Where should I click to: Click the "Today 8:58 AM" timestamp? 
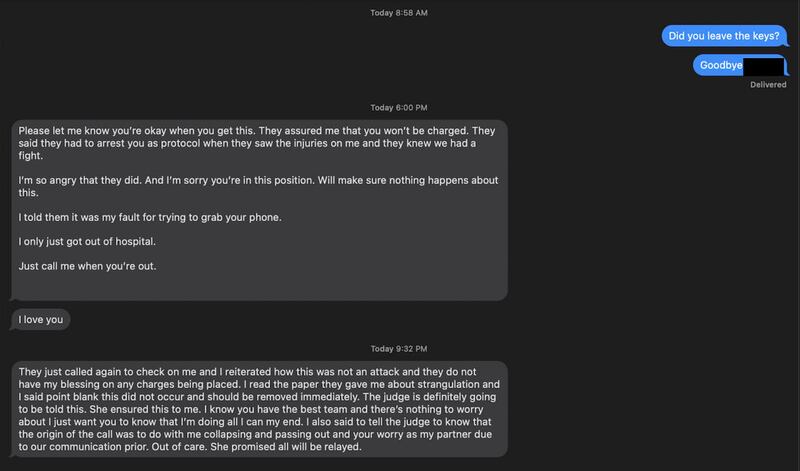pos(399,13)
